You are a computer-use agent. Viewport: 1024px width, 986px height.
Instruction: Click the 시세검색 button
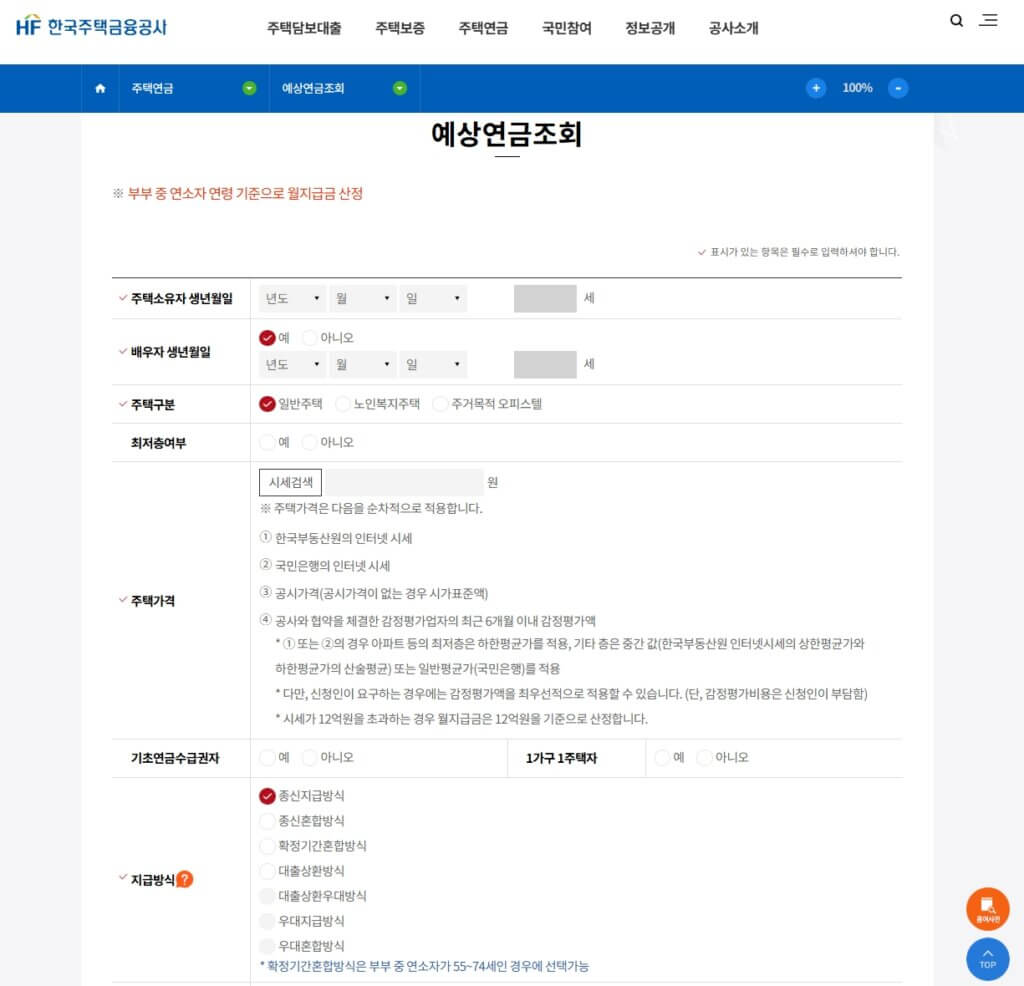coord(290,482)
